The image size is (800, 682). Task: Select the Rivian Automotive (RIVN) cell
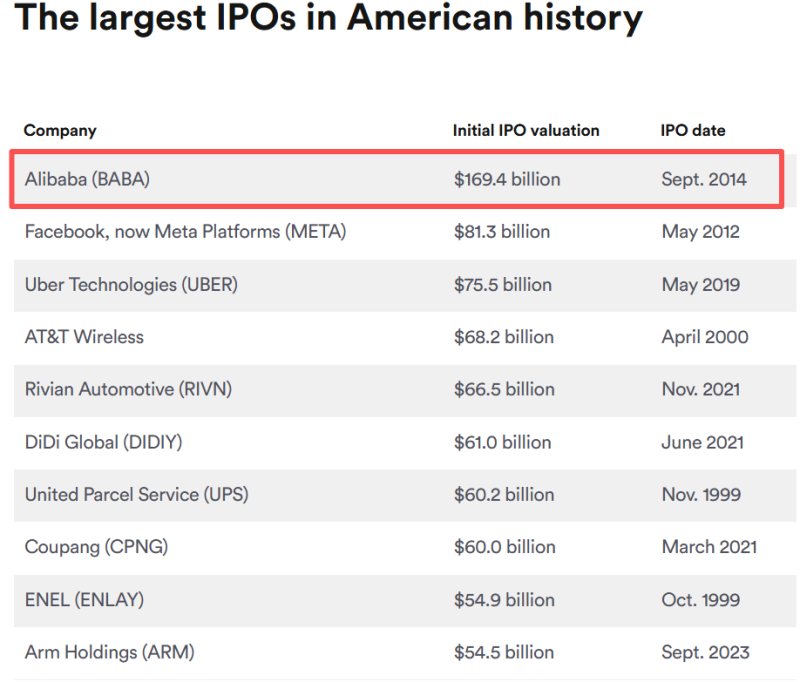tap(129, 390)
